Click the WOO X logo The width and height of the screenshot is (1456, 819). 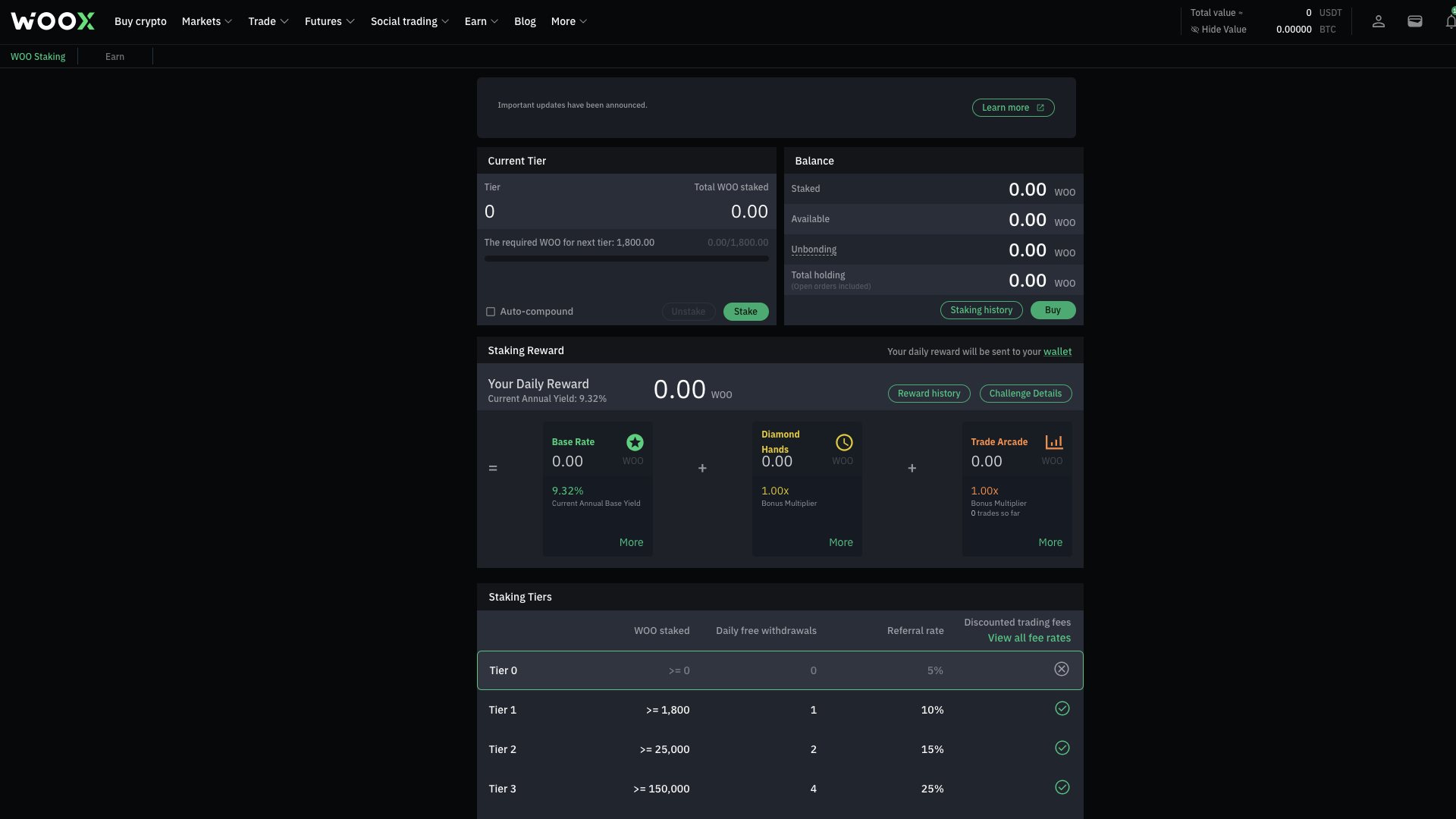click(52, 20)
